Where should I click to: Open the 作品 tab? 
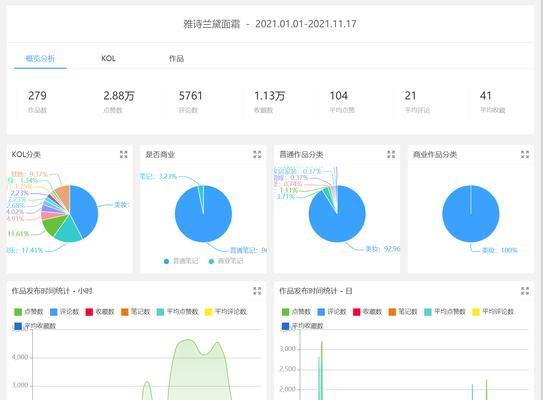coord(176,59)
